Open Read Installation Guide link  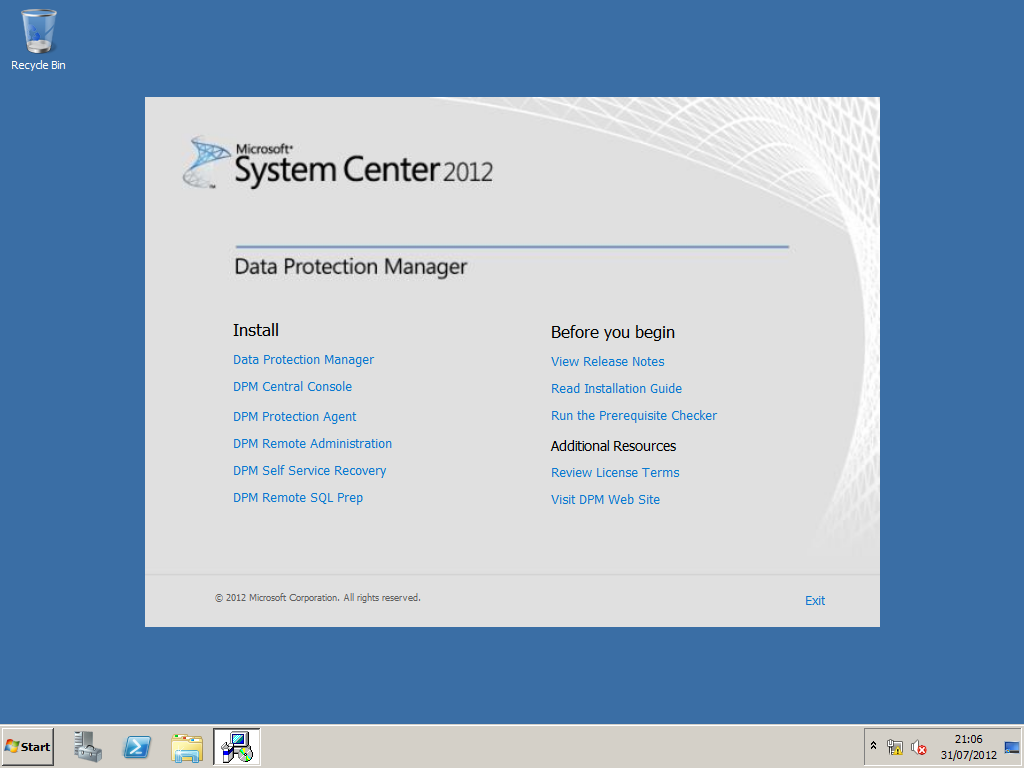click(616, 389)
